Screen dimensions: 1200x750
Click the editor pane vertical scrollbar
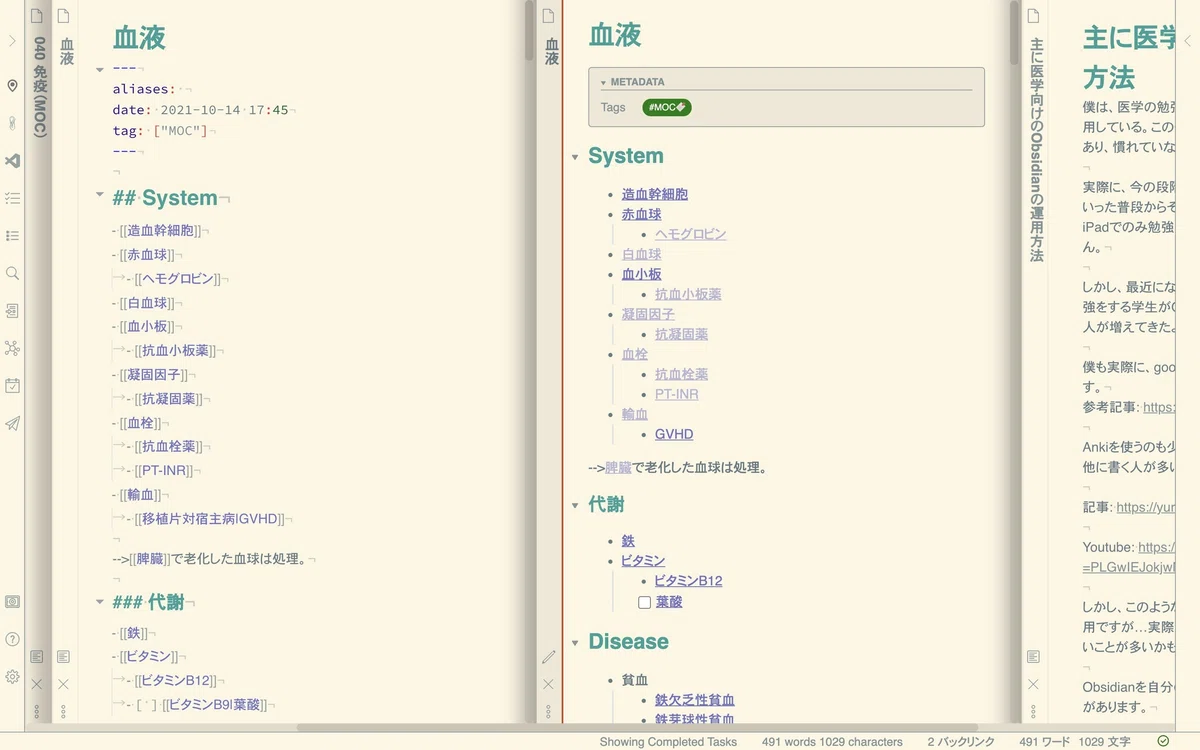pyautogui.click(x=529, y=30)
